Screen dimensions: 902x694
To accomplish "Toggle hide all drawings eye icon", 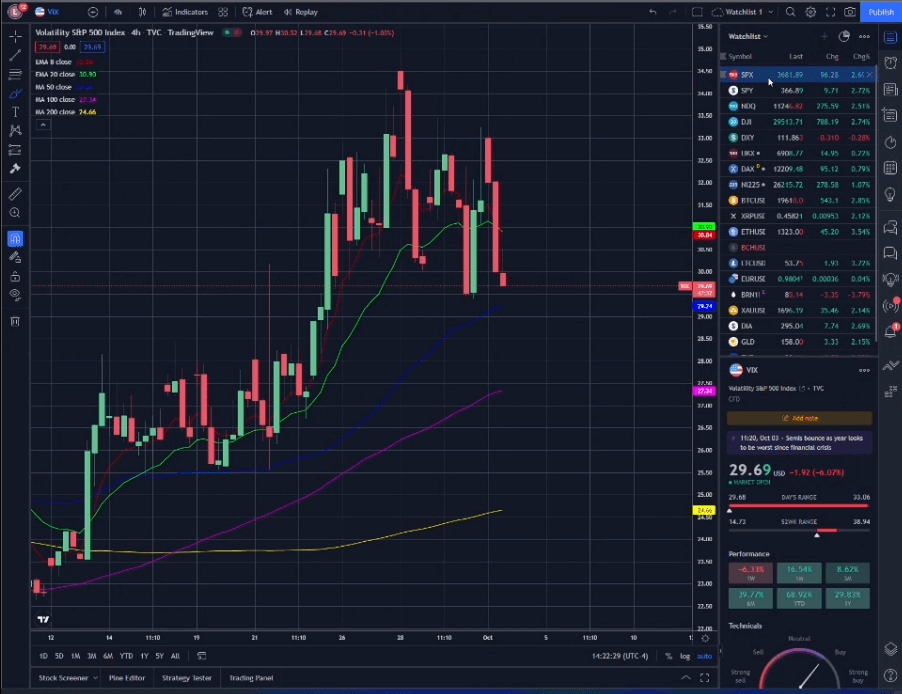I will tap(16, 295).
